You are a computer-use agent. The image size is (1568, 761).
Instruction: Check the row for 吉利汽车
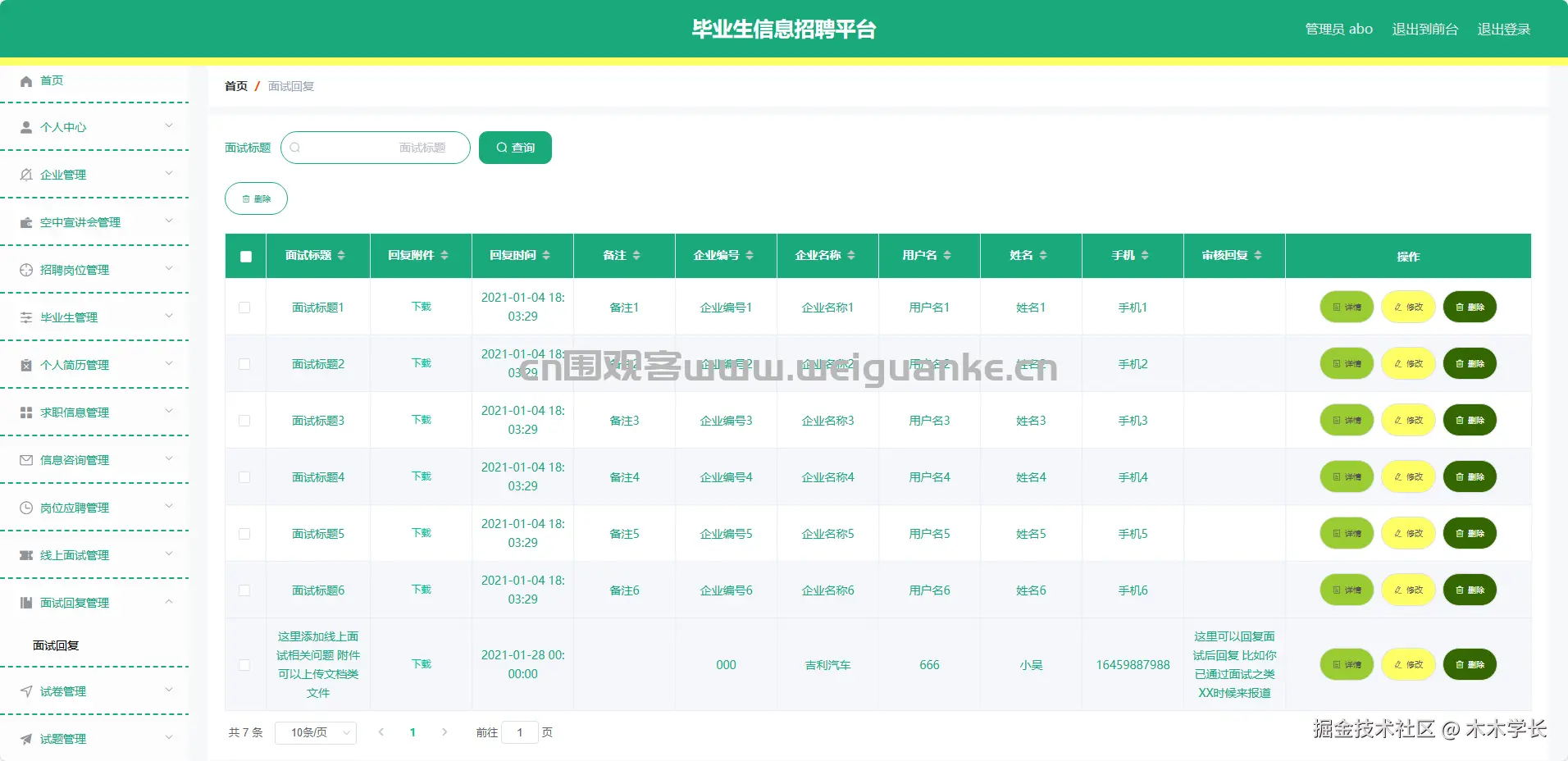[x=244, y=665]
